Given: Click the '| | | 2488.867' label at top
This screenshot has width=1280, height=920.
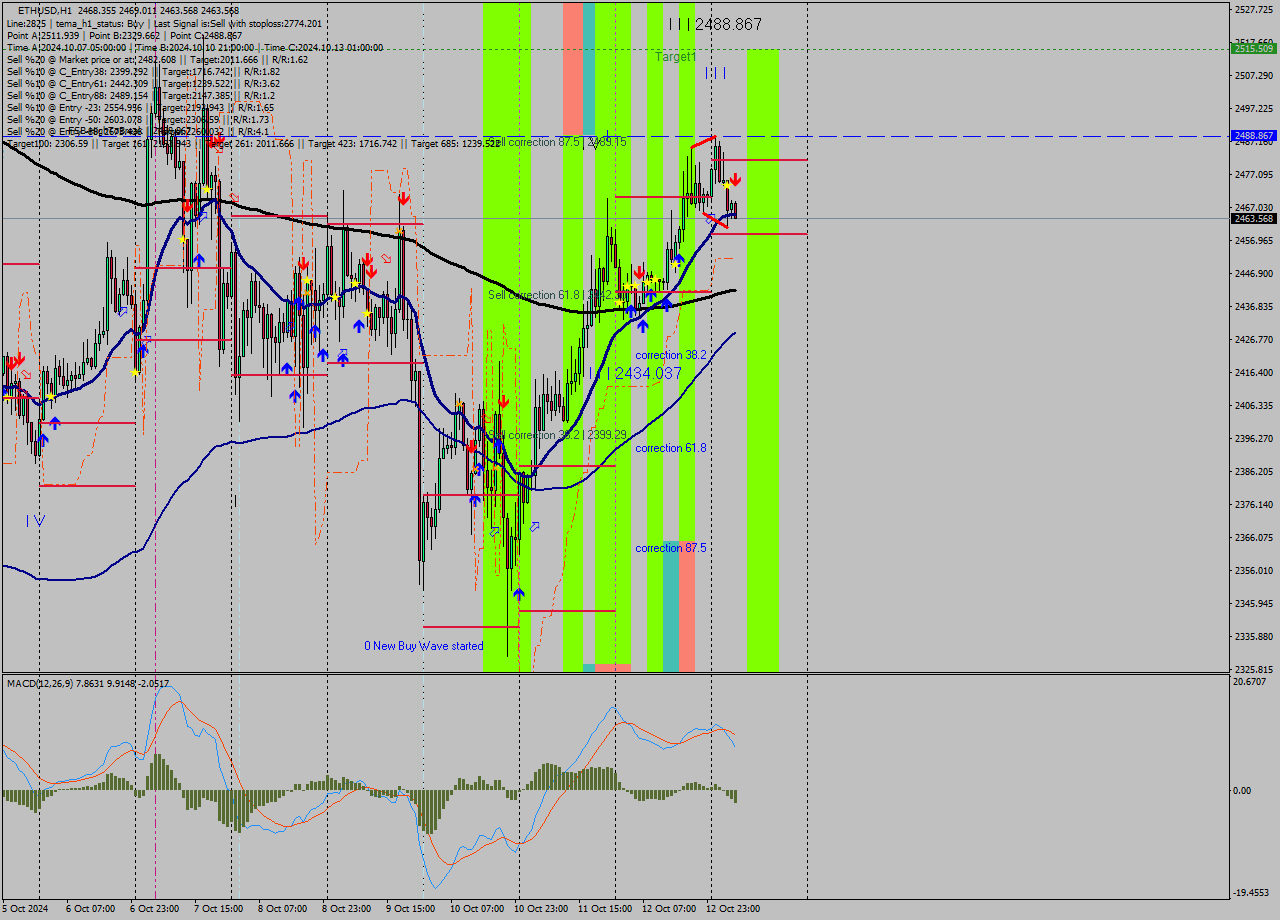Looking at the screenshot, I should pos(716,24).
